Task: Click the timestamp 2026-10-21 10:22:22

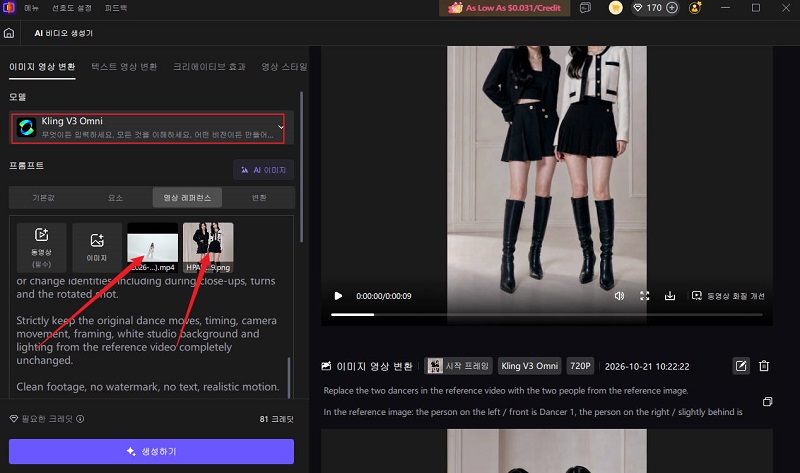Action: (x=647, y=366)
